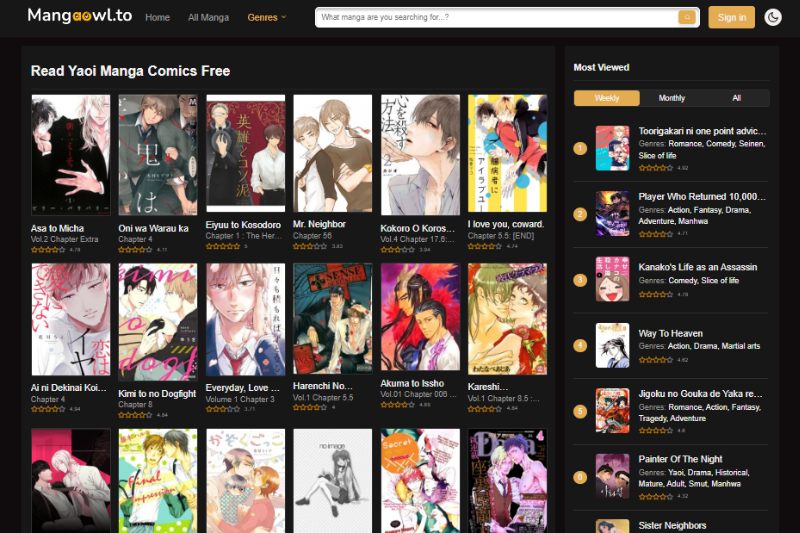This screenshot has height=533, width=800.
Task: Open Mr. Neighbor Chapter 56
Action: pos(312,236)
